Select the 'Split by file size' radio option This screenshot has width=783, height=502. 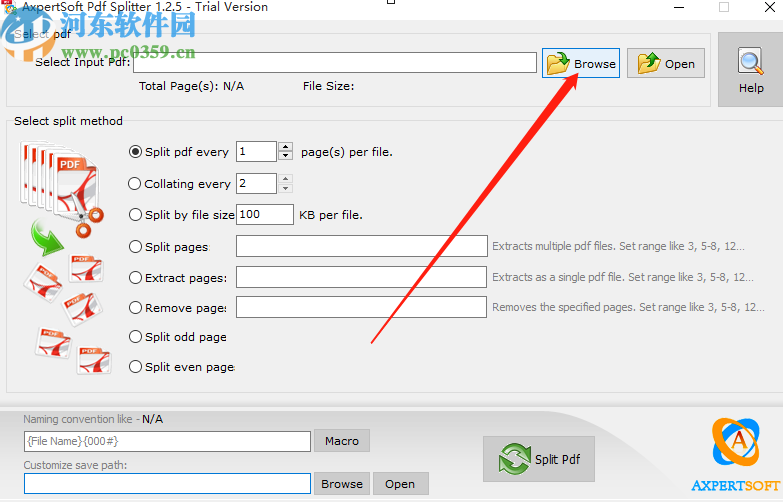click(x=135, y=215)
